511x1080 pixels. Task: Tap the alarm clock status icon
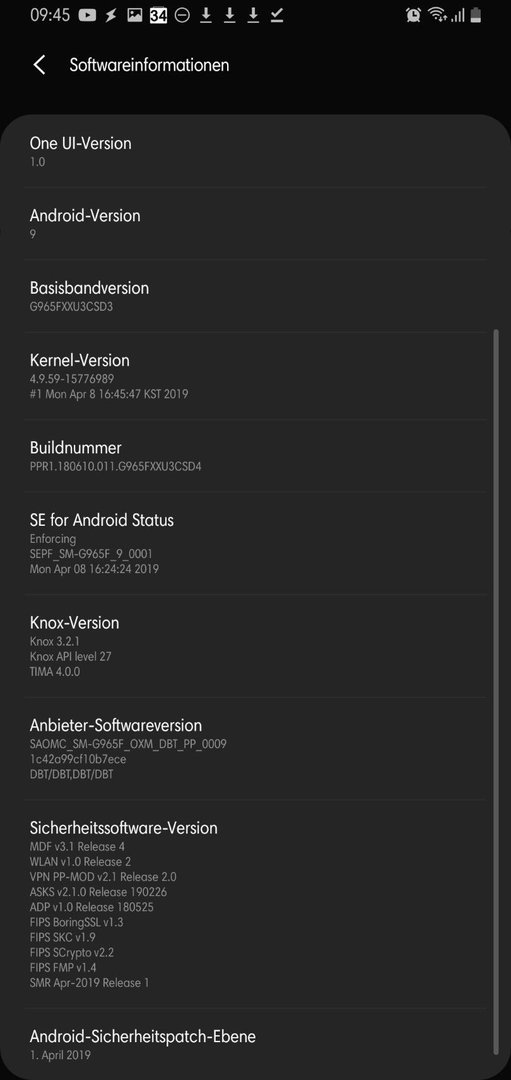pyautogui.click(x=413, y=15)
